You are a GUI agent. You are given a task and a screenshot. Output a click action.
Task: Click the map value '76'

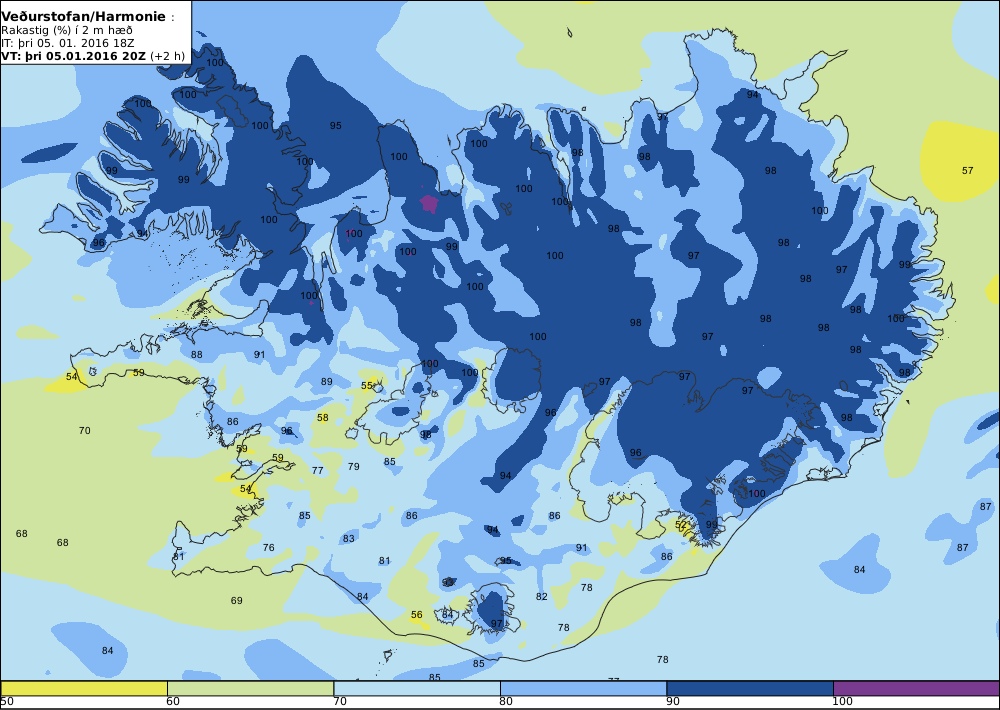268,547
